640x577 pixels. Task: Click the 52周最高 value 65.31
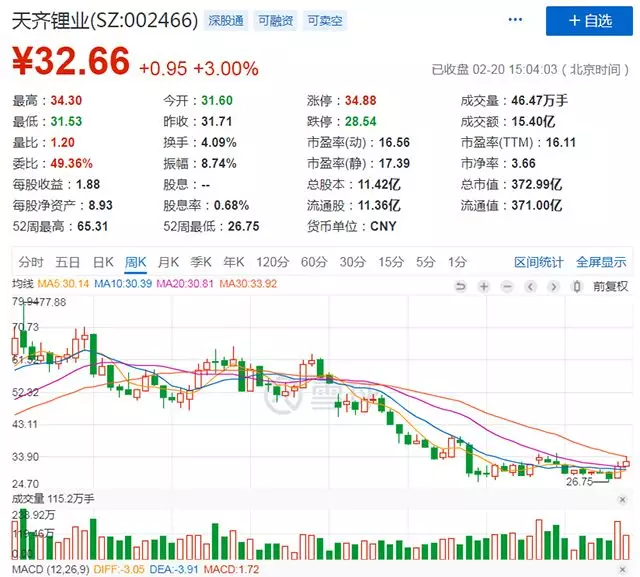(92, 226)
